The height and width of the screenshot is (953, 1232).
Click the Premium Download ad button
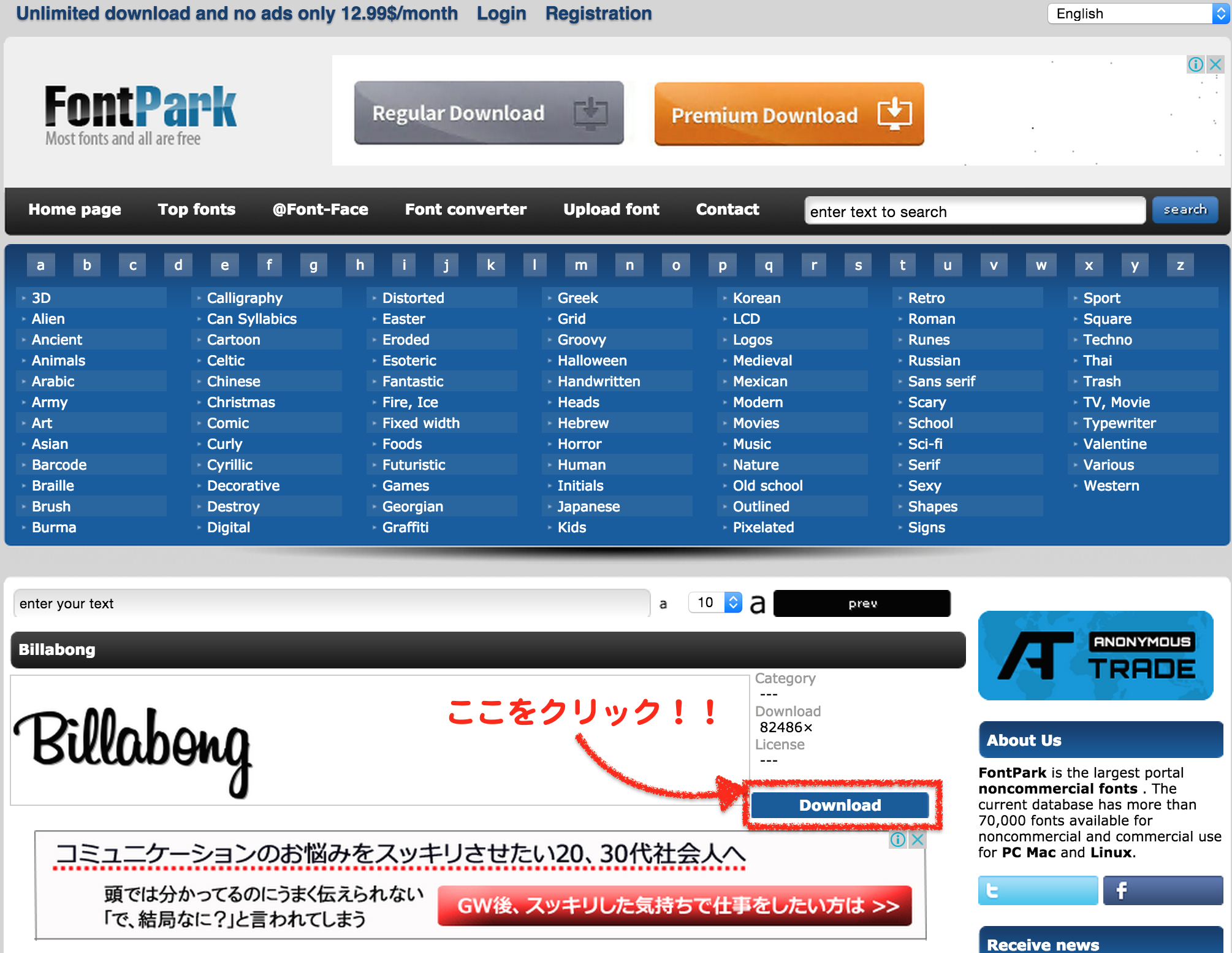click(x=789, y=114)
